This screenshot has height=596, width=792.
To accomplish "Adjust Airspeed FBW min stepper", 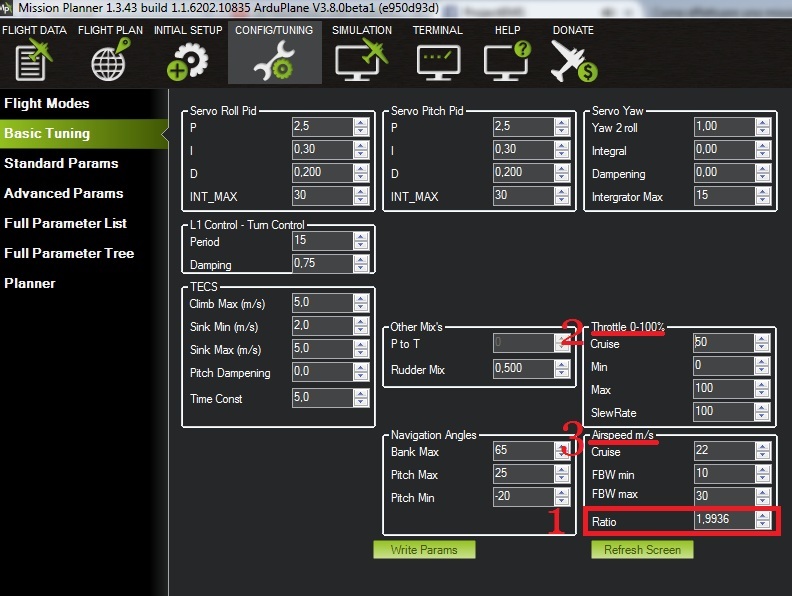I will click(763, 474).
